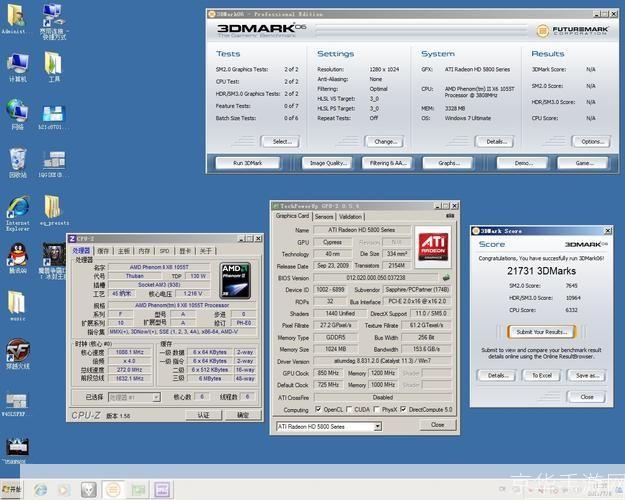Click the Futuremark logo in the 3DMark06 window
Screen dimensions: 625x500
click(572, 30)
